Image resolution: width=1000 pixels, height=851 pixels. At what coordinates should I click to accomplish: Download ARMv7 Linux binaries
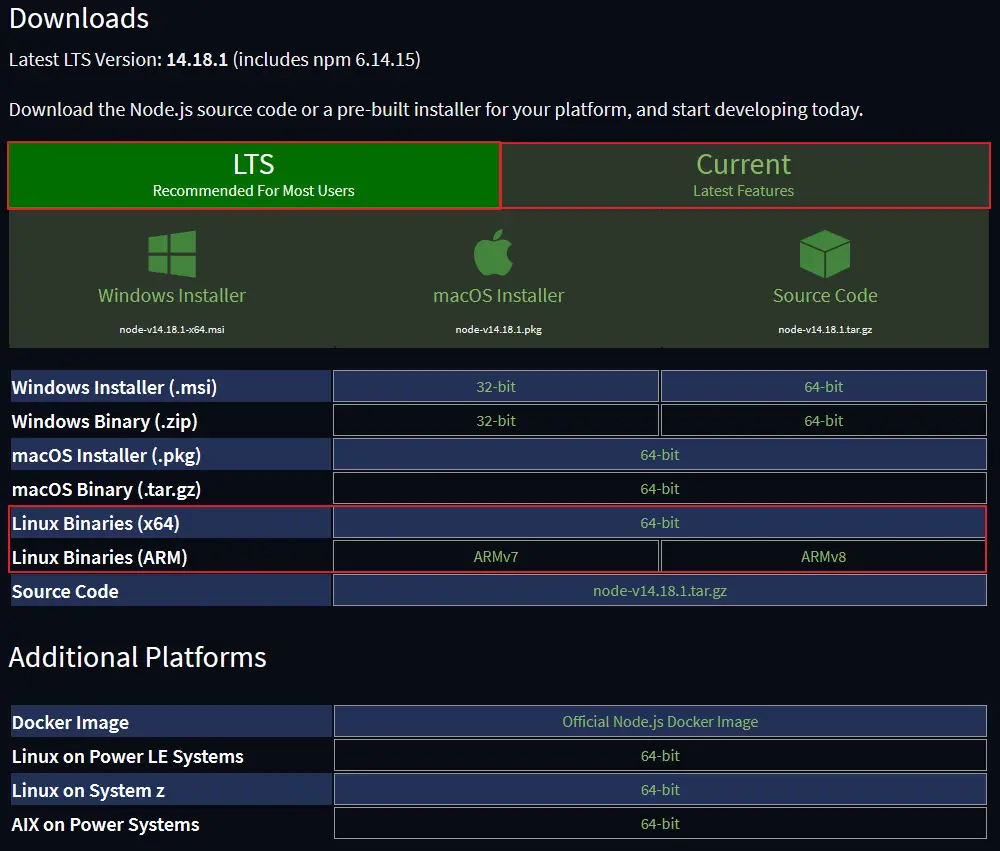pos(496,557)
